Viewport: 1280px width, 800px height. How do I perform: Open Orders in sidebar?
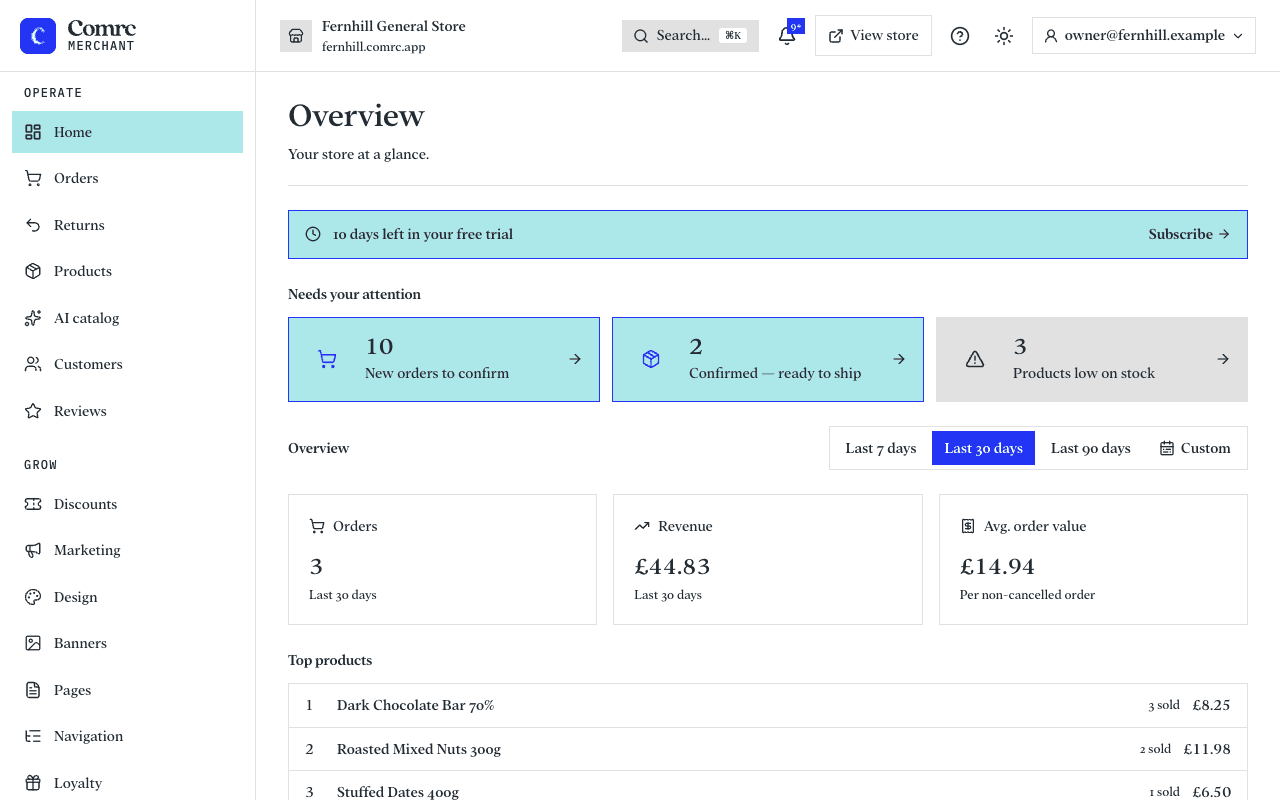[127, 178]
